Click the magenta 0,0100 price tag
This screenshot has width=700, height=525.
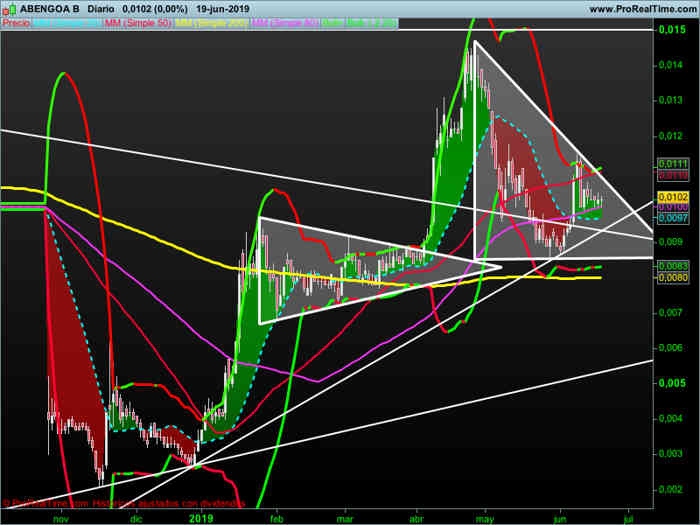(673, 208)
